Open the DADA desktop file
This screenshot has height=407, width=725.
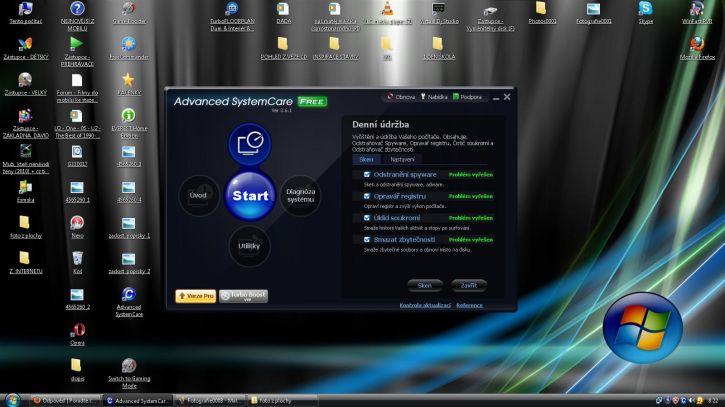pos(283,12)
